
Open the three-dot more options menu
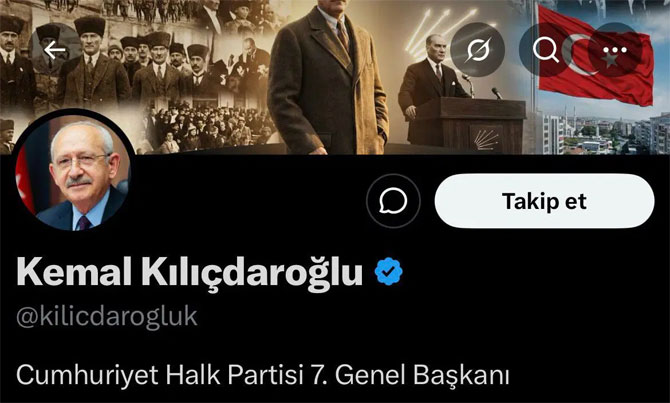coord(614,50)
